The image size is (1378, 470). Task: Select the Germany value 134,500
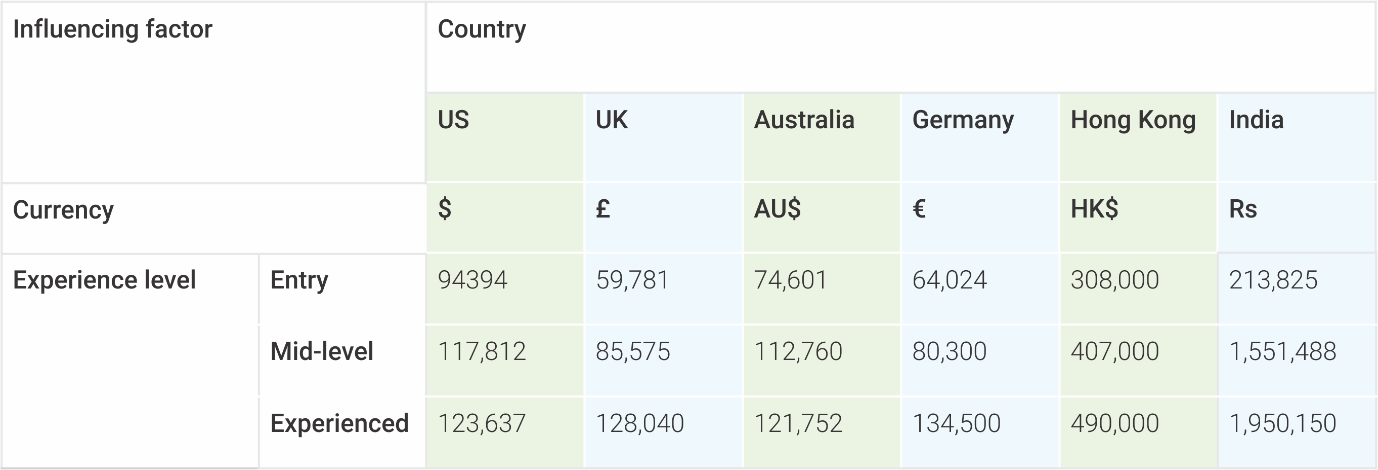(x=980, y=432)
